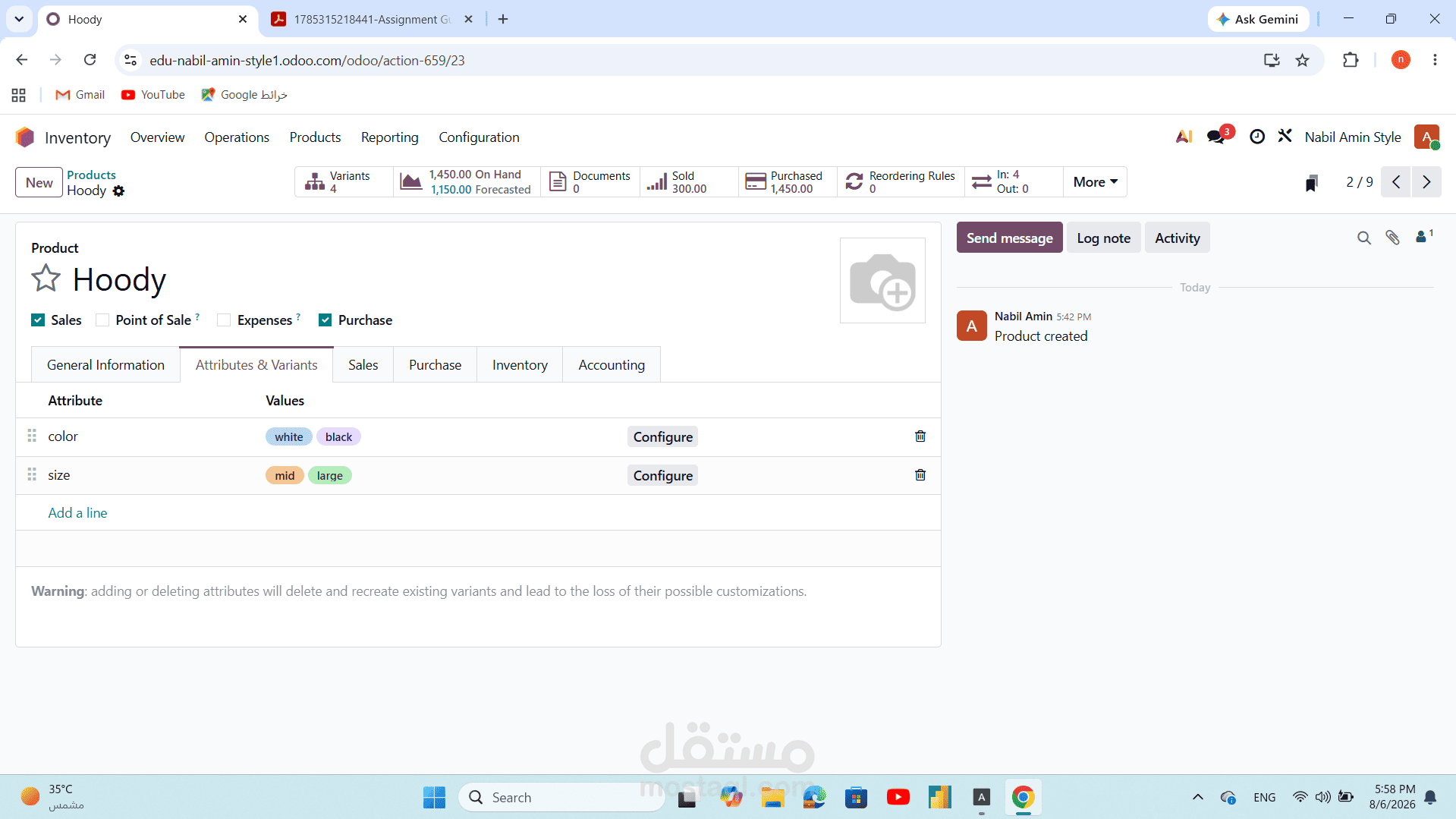Click the Send message button
The image size is (1456, 819).
click(1009, 238)
